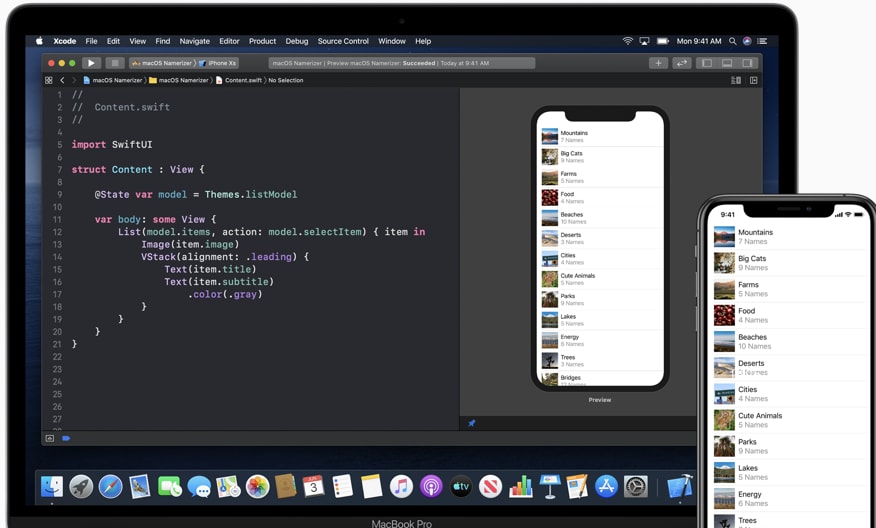Open Spotlight search
Image resolution: width=876 pixels, height=528 pixels.
pyautogui.click(x=732, y=41)
